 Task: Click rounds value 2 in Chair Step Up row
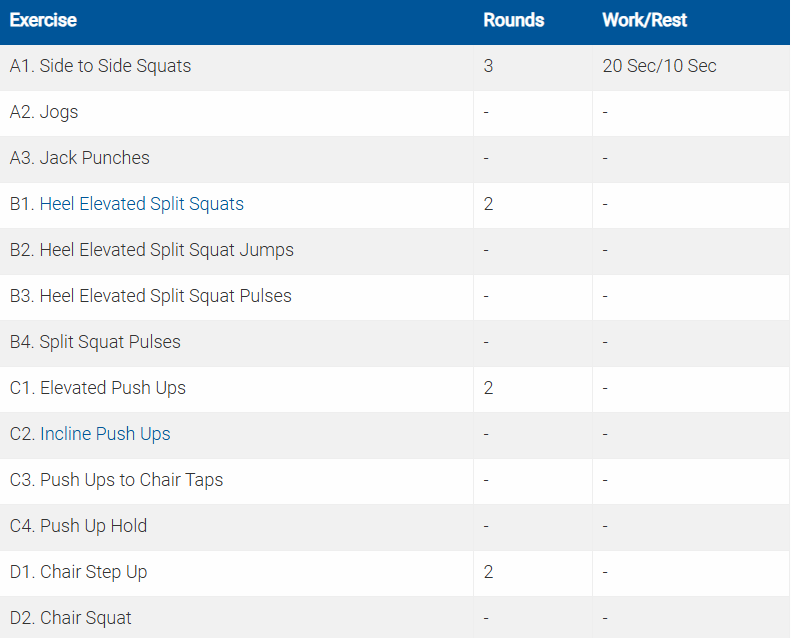[x=488, y=572]
